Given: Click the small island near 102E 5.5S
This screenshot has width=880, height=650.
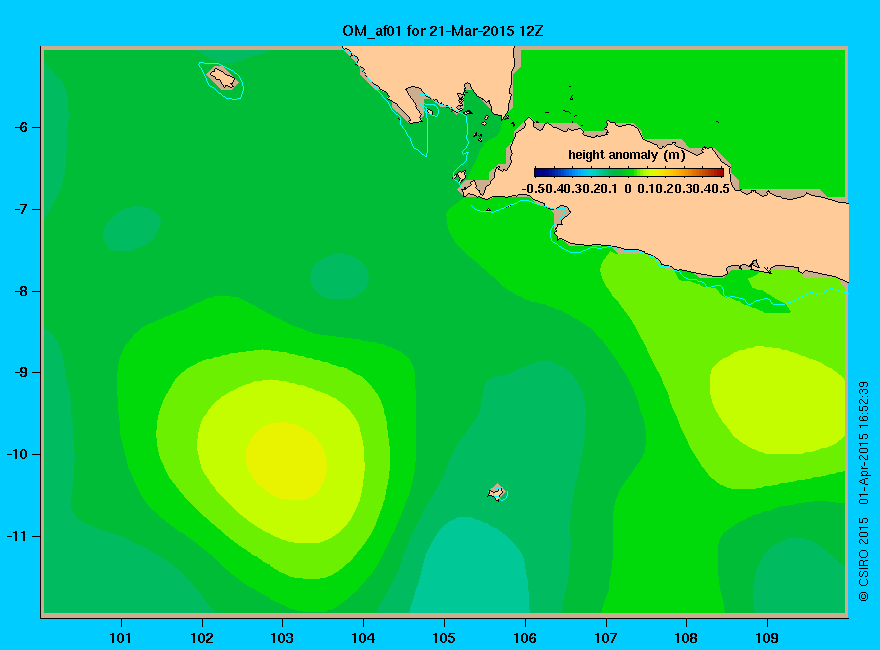Looking at the screenshot, I should pos(223,77).
